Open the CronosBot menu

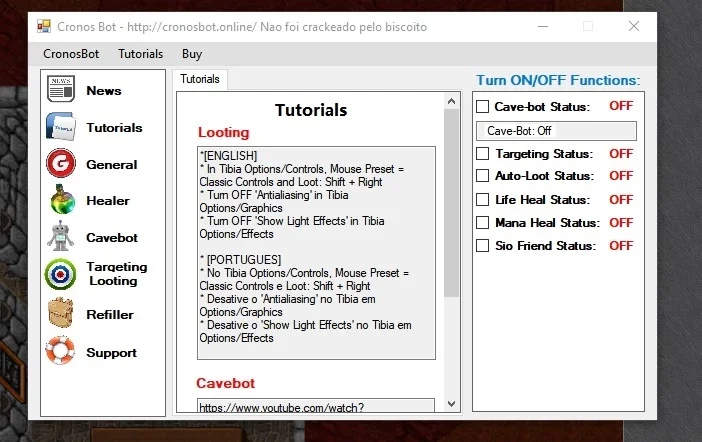tap(71, 54)
